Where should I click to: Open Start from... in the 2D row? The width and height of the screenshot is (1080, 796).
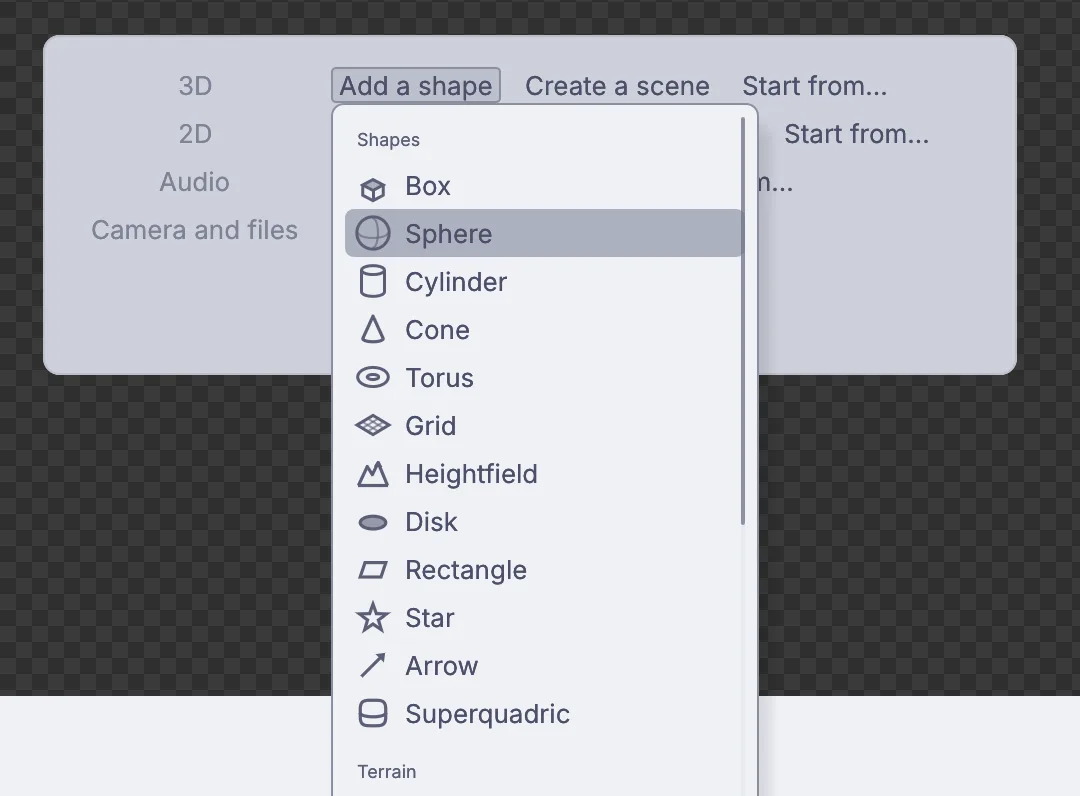coord(856,134)
